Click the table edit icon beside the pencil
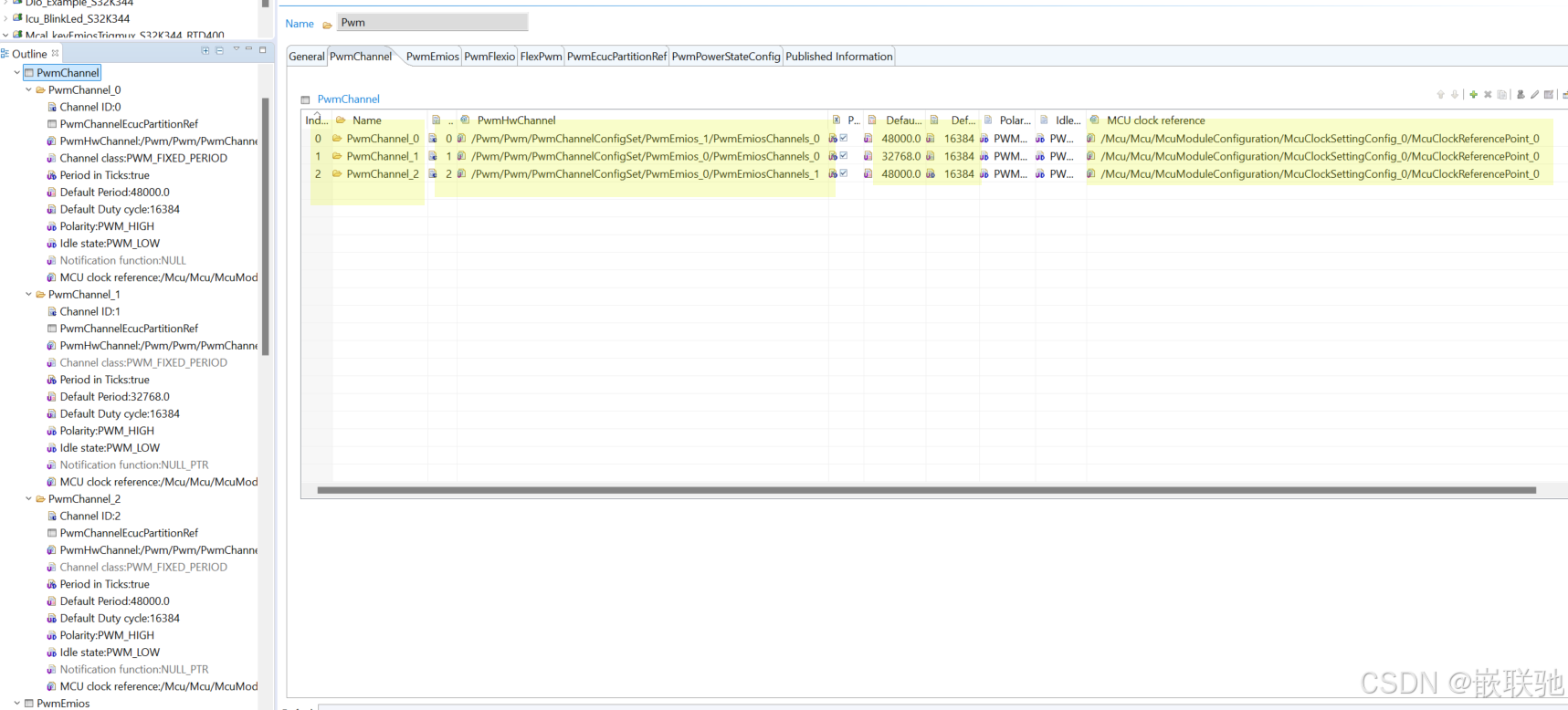Image resolution: width=1568 pixels, height=710 pixels. point(1549,94)
